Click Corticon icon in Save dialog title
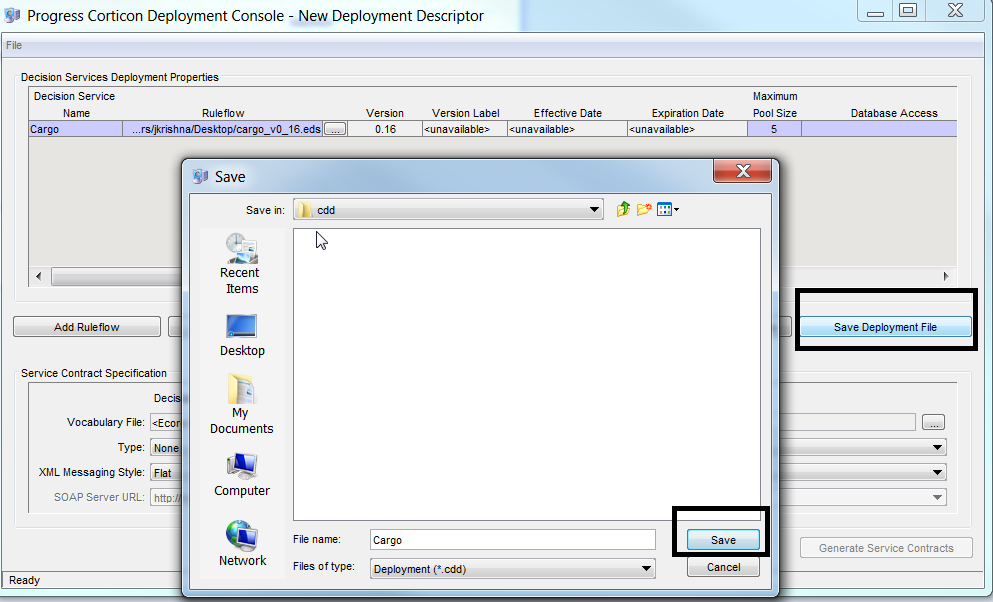This screenshot has height=602, width=993. (x=201, y=176)
